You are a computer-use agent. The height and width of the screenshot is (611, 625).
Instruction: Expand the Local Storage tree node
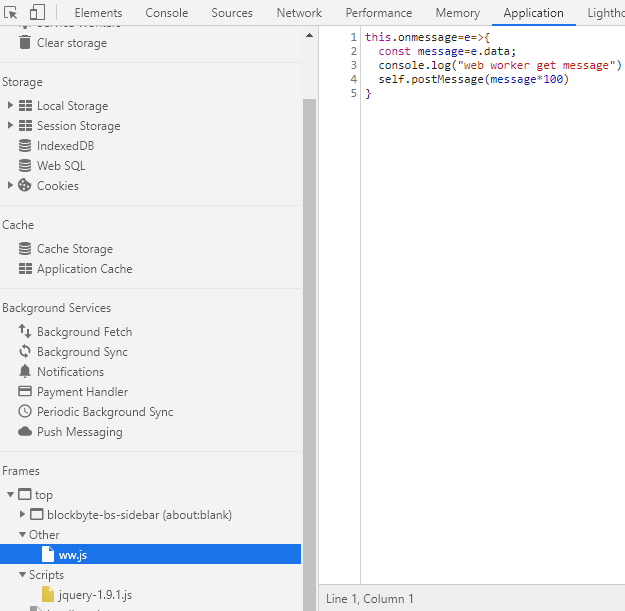10,106
